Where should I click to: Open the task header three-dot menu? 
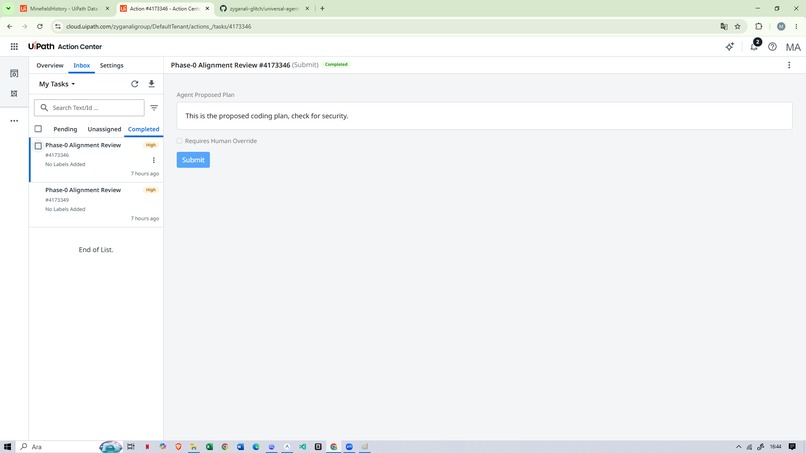pos(789,65)
